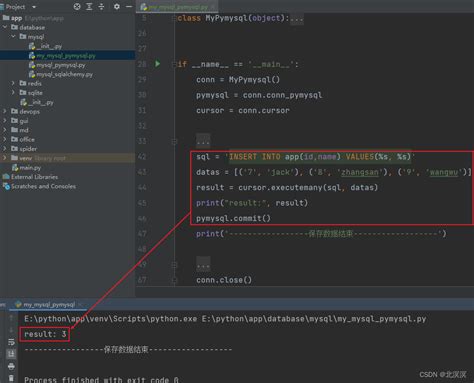Open Project panel settings gear

pos(117,6)
